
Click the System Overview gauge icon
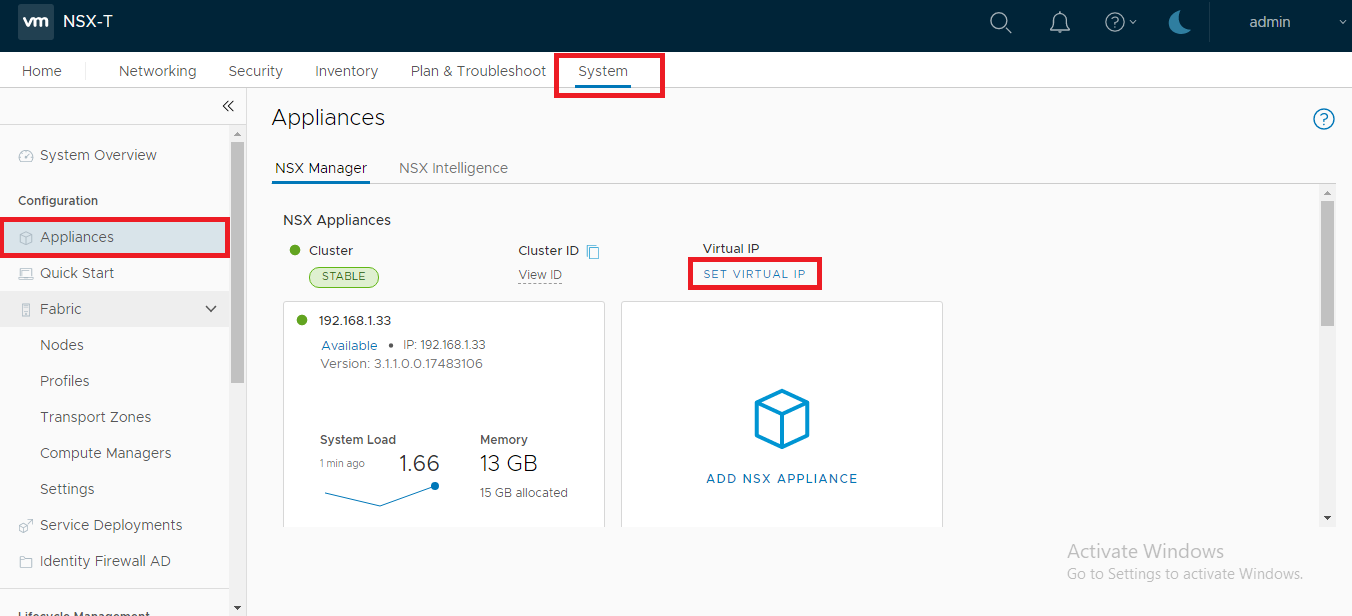[x=26, y=156]
